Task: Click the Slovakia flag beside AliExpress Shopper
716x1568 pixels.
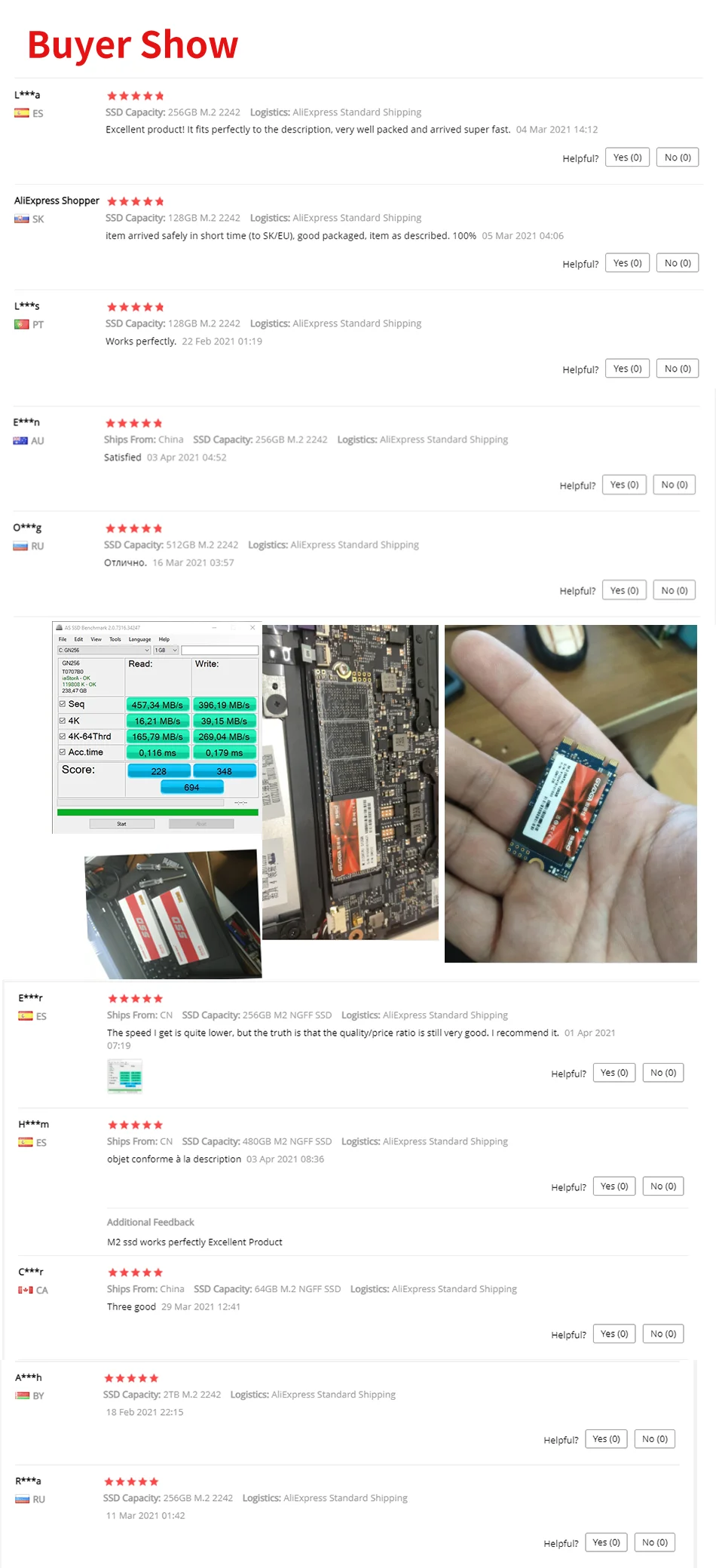Action: click(x=22, y=219)
